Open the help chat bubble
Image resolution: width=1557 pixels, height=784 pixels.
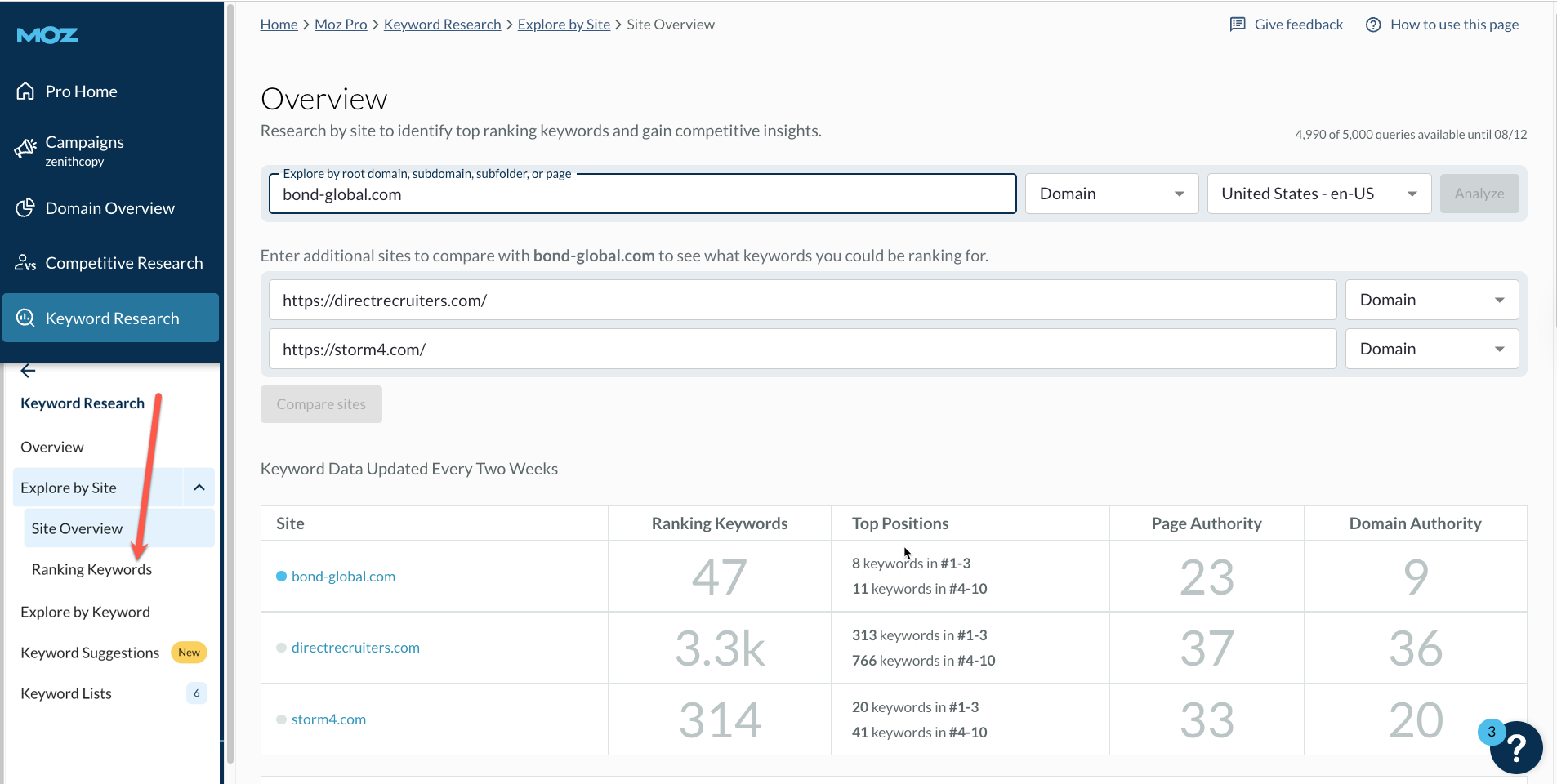[x=1515, y=747]
